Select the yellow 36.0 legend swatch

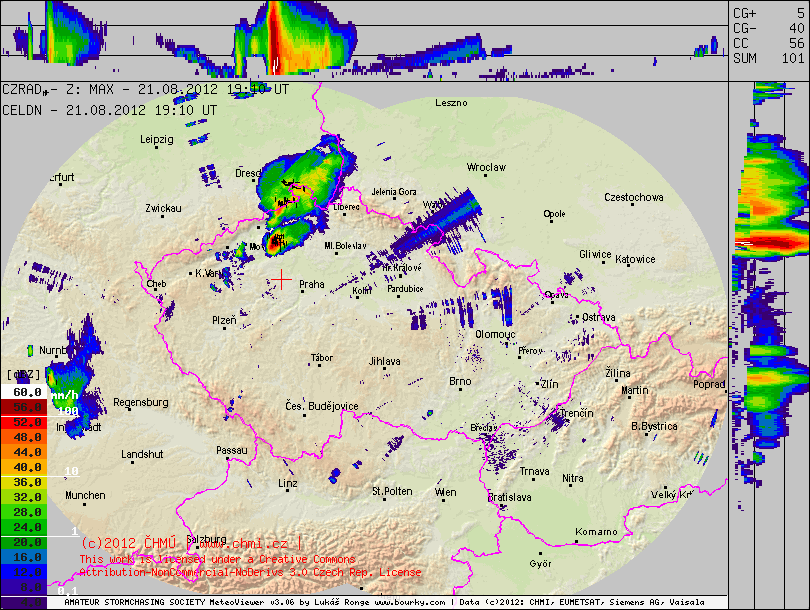pos(23,482)
